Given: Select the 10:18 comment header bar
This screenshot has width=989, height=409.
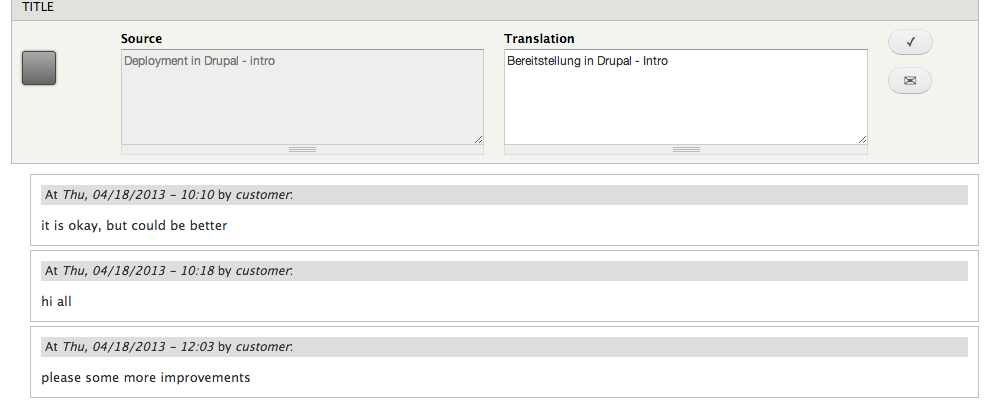Looking at the screenshot, I should point(505,271).
